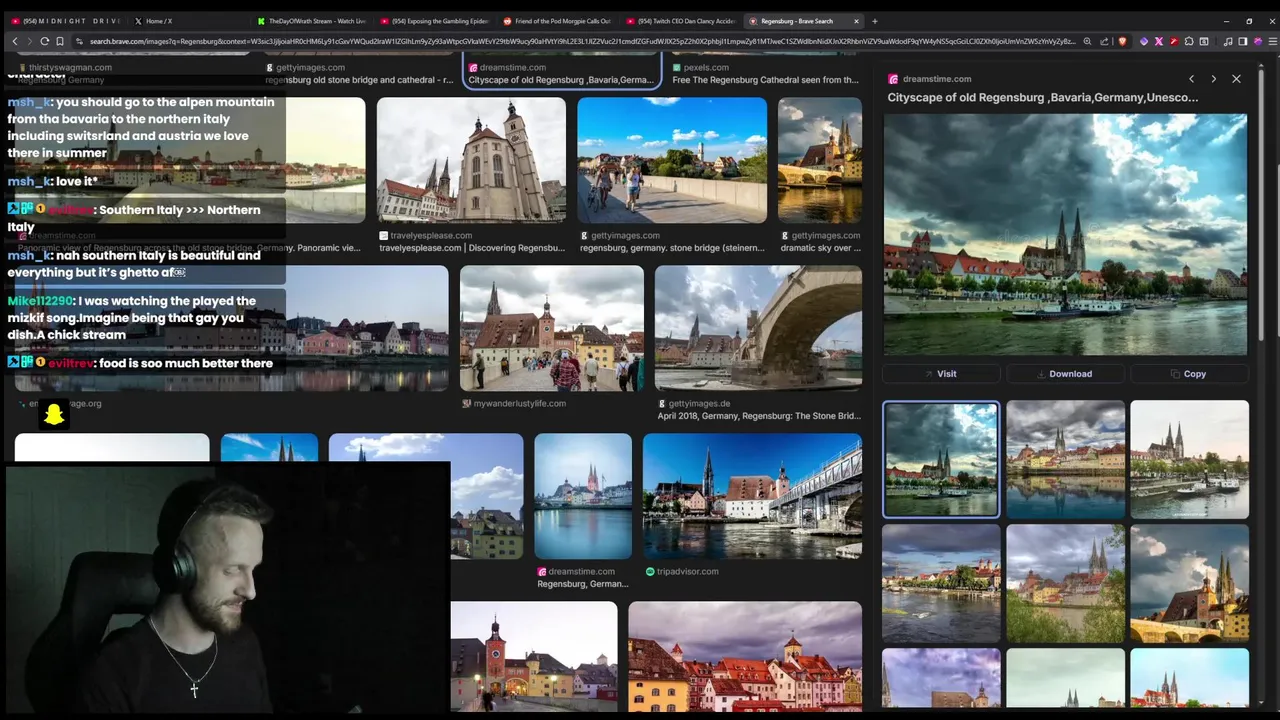Switch to Exposing the Gambling Epidemic tab
The image size is (1280, 720).
click(x=434, y=21)
